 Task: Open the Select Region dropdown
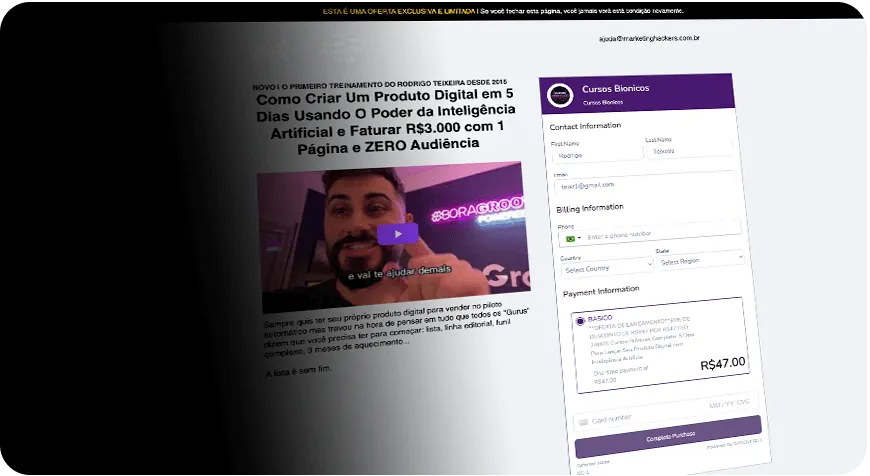[x=702, y=260]
